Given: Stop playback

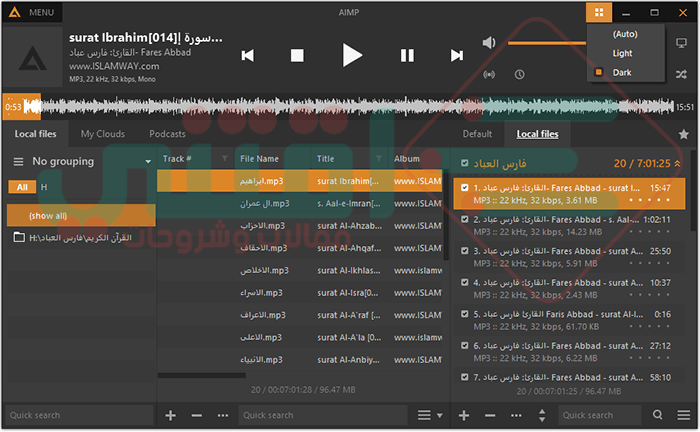Looking at the screenshot, I should click(x=297, y=56).
